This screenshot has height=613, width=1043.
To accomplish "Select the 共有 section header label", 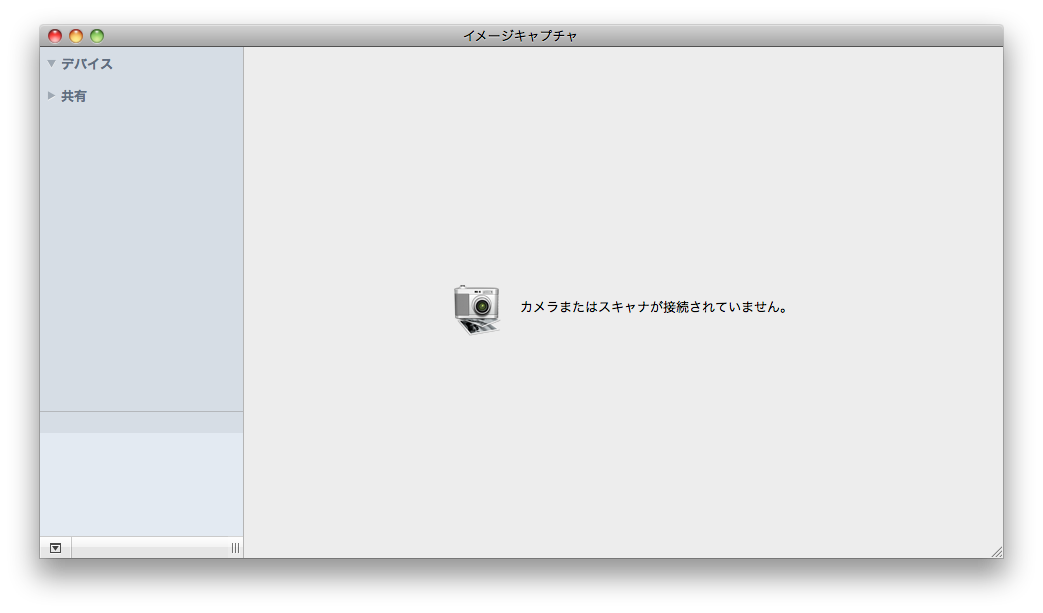I will [74, 96].
